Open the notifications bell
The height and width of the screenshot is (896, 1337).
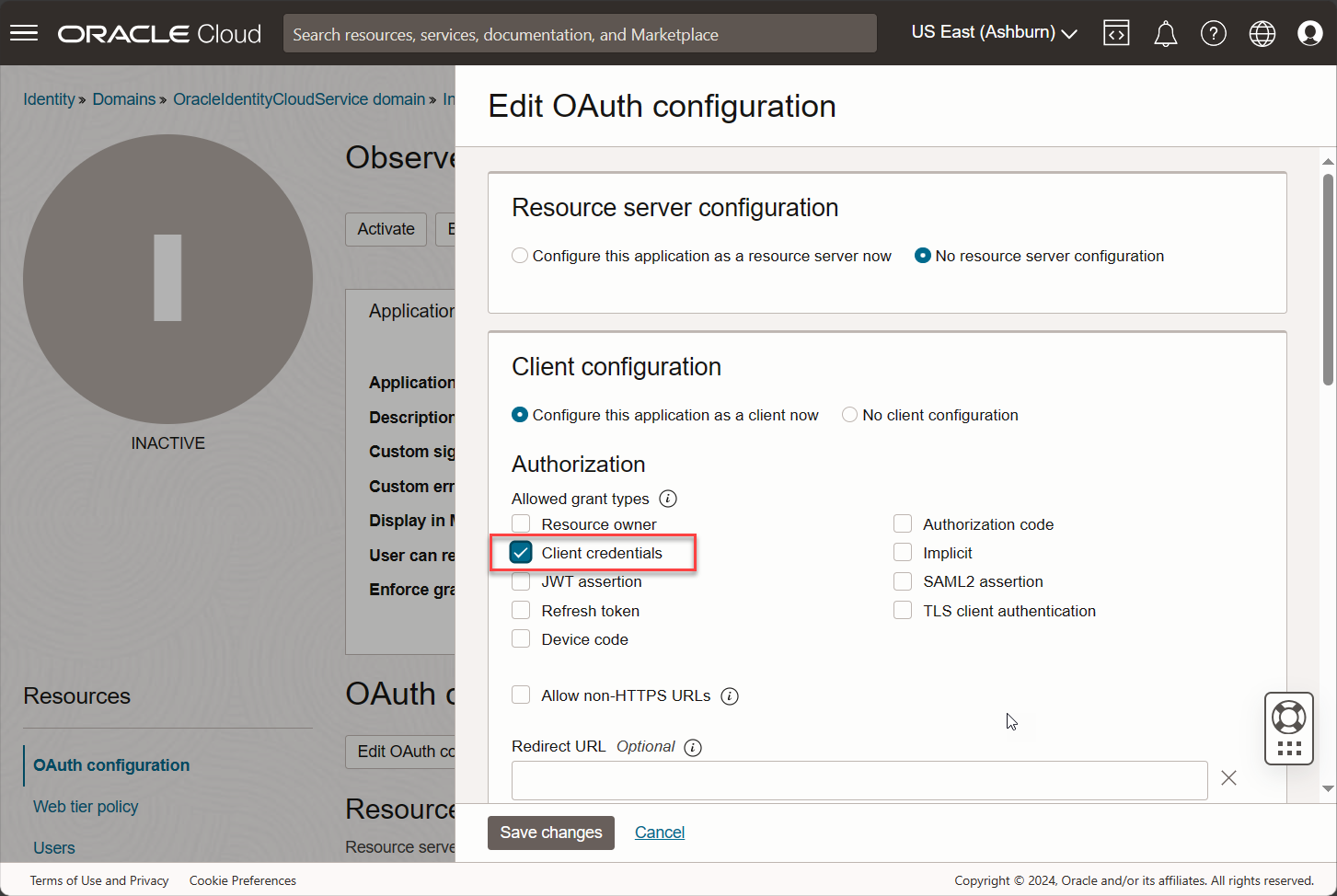pos(1165,32)
